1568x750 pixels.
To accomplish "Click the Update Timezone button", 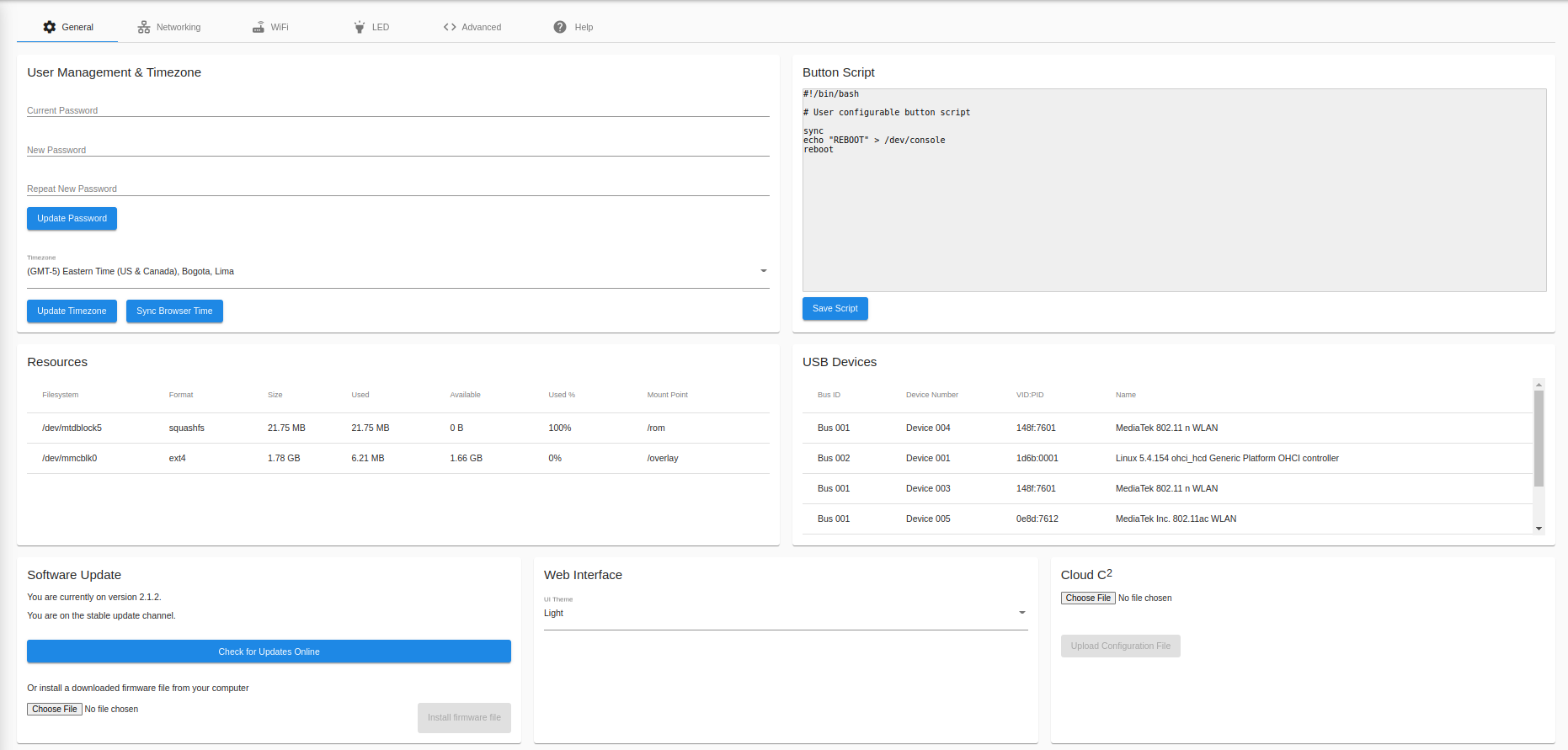I will pyautogui.click(x=72, y=311).
